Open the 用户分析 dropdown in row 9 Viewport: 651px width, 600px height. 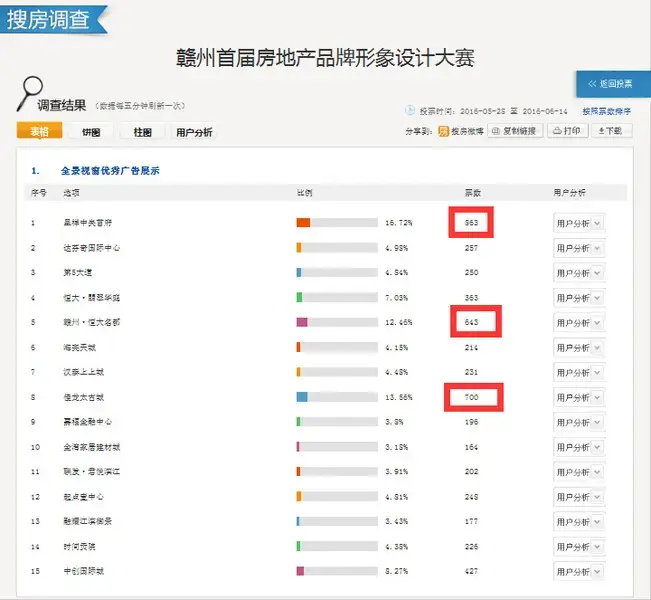(579, 422)
